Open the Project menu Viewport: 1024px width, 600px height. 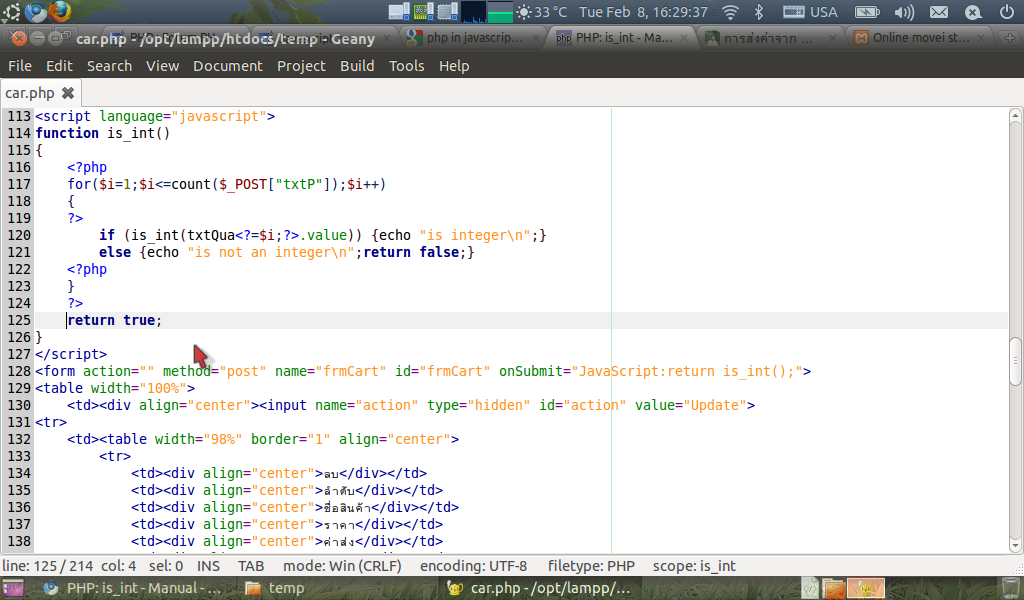click(301, 66)
